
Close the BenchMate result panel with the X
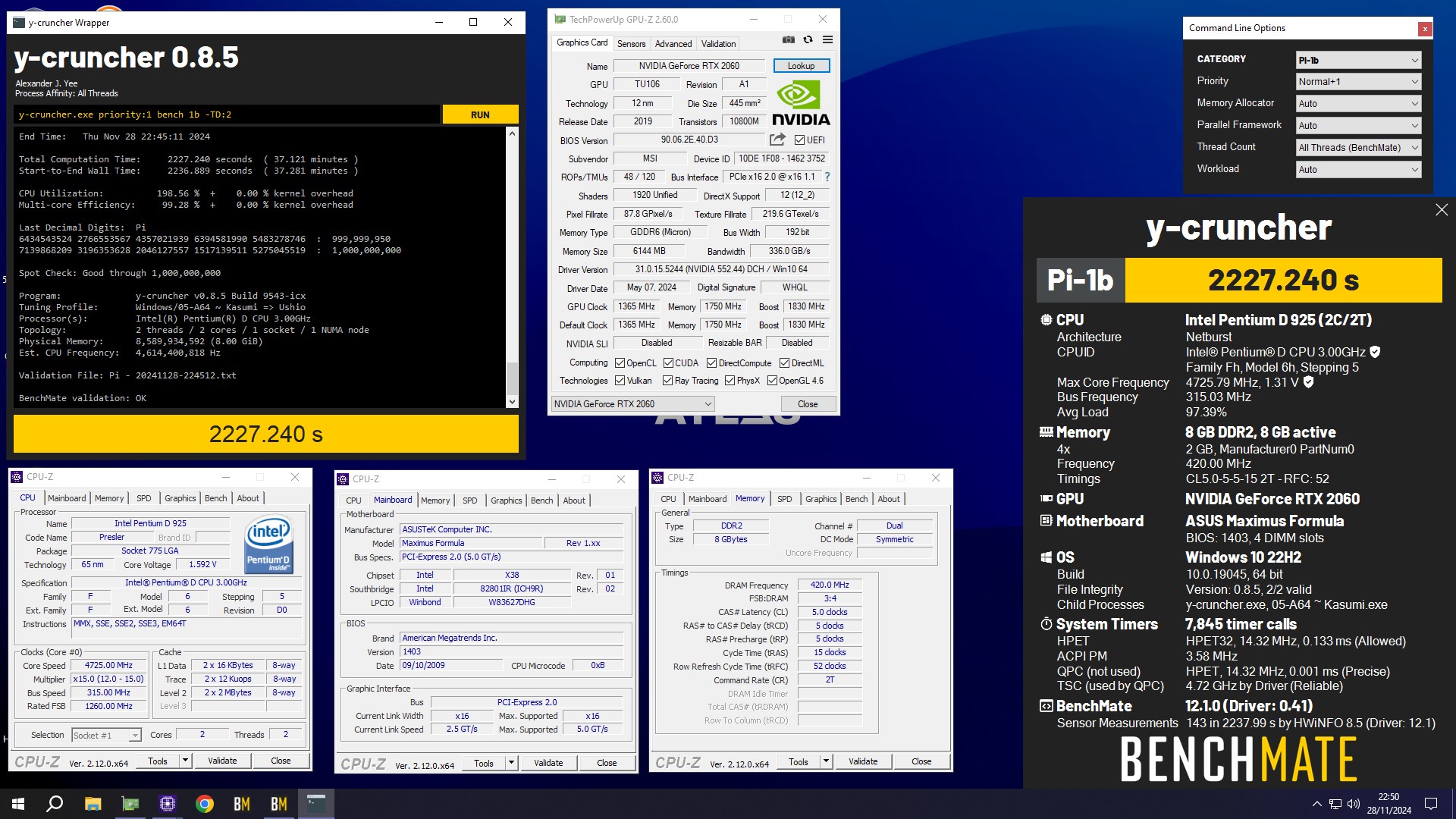[x=1442, y=210]
